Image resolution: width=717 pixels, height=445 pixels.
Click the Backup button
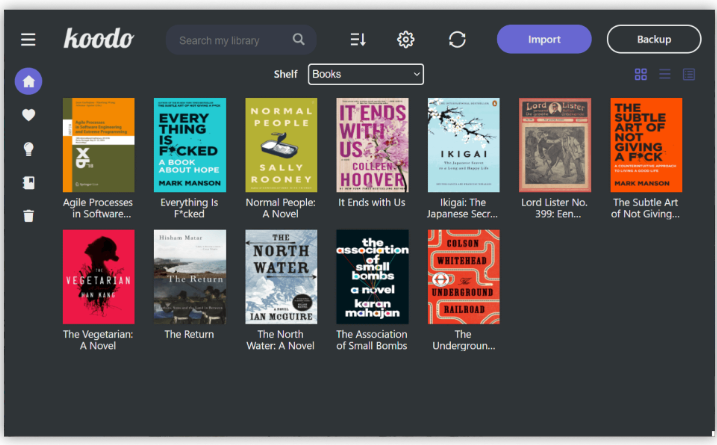(x=654, y=40)
